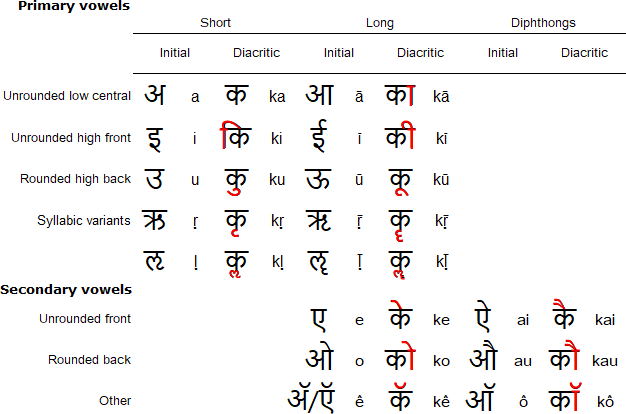Image resolution: width=626 pixels, height=414 pixels.
Task: Click the Diphthongs column header
Action: coord(543,23)
